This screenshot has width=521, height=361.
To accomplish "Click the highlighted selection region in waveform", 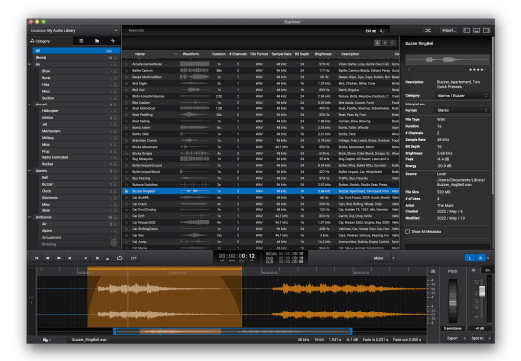I will [x=164, y=297].
